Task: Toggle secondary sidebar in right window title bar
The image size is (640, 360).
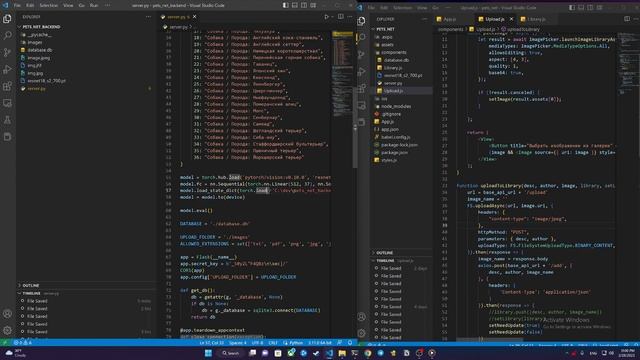Action: click(x=590, y=7)
